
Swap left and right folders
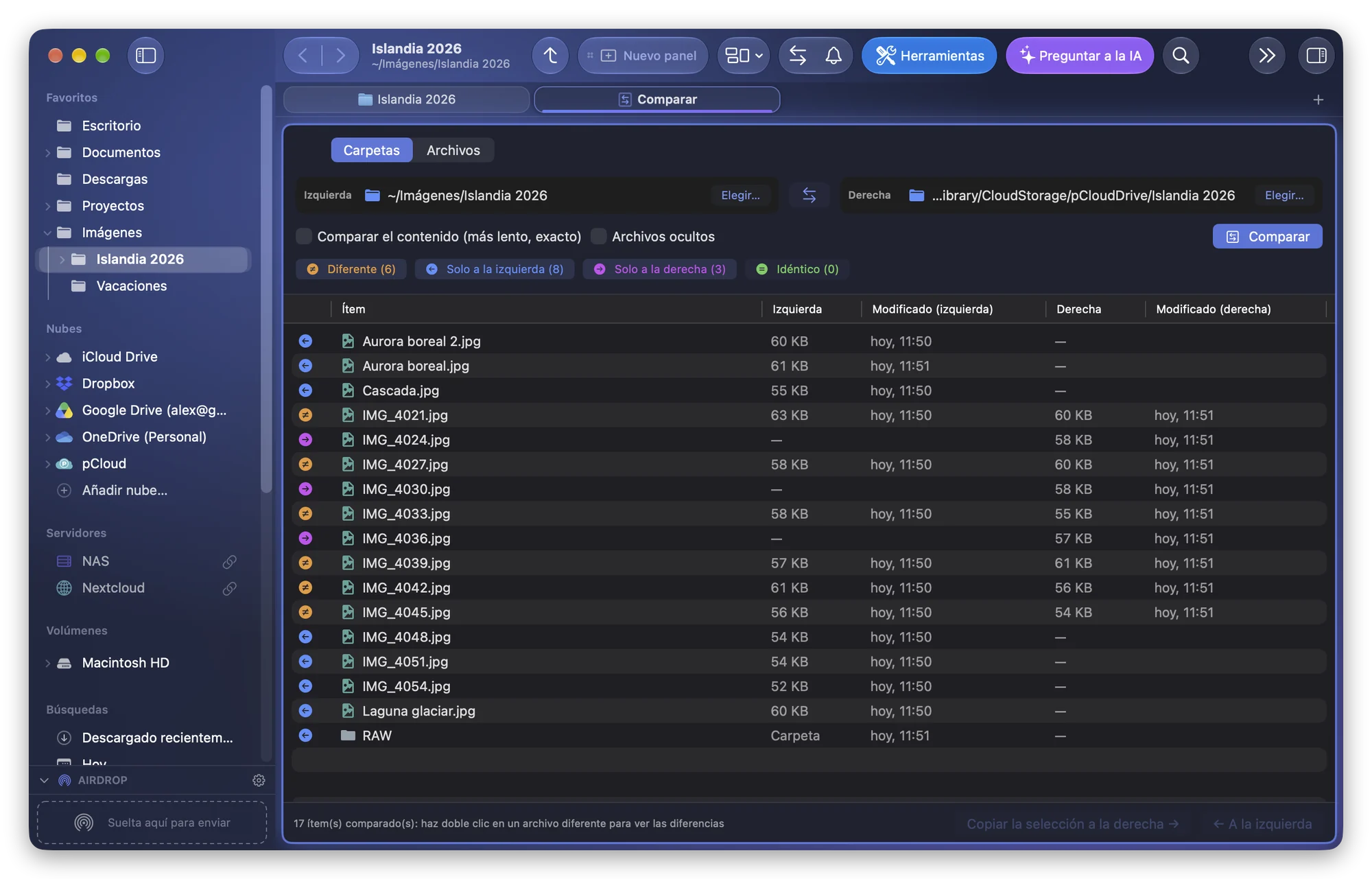(x=809, y=196)
